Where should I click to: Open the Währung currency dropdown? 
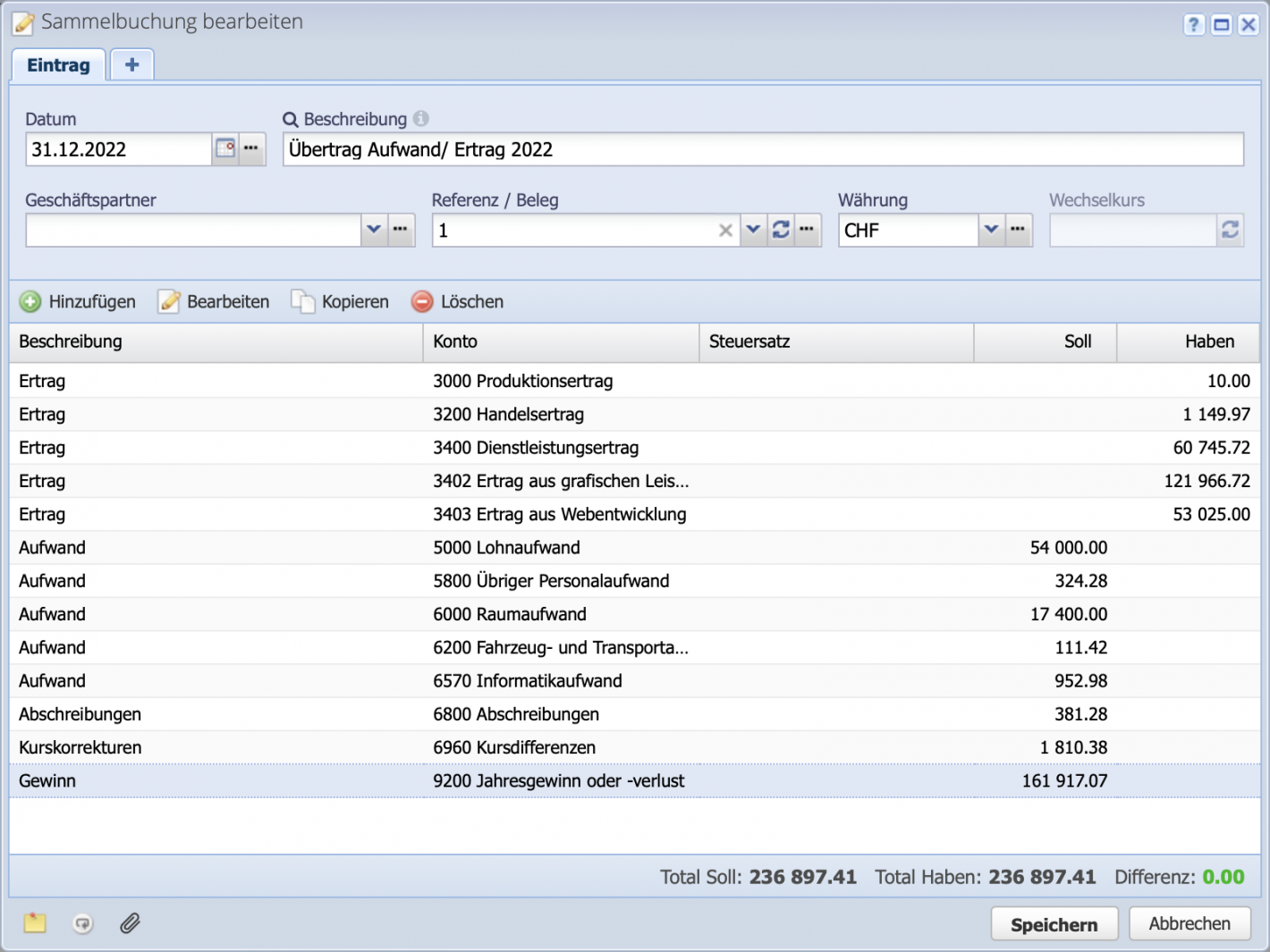(x=991, y=231)
